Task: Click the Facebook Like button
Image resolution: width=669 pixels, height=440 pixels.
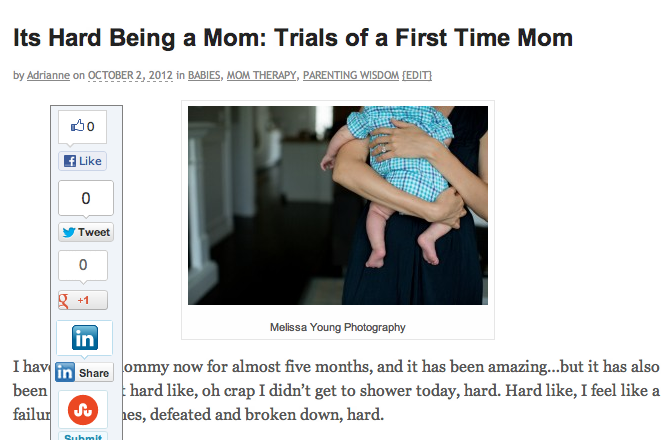Action: pos(82,161)
